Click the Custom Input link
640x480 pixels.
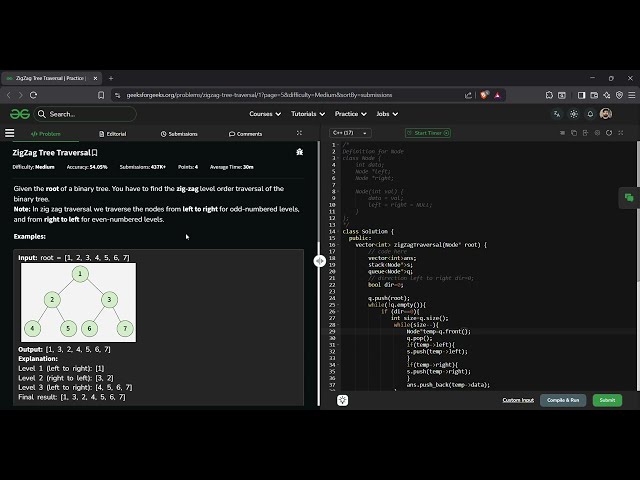point(518,400)
